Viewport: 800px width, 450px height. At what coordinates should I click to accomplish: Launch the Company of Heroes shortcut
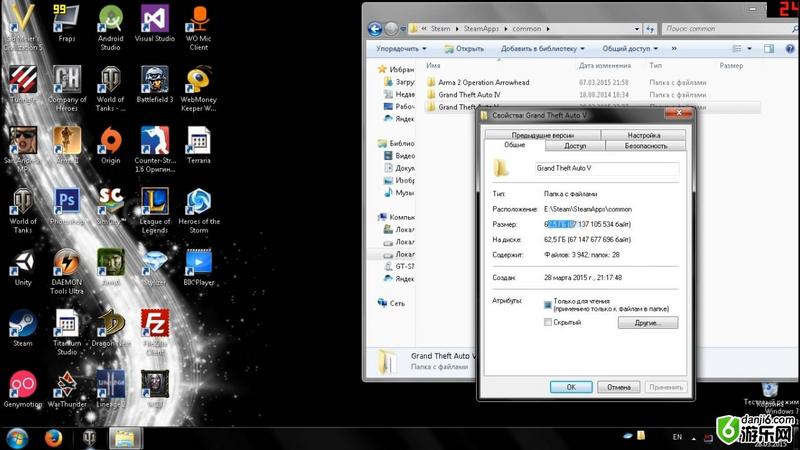(x=67, y=89)
